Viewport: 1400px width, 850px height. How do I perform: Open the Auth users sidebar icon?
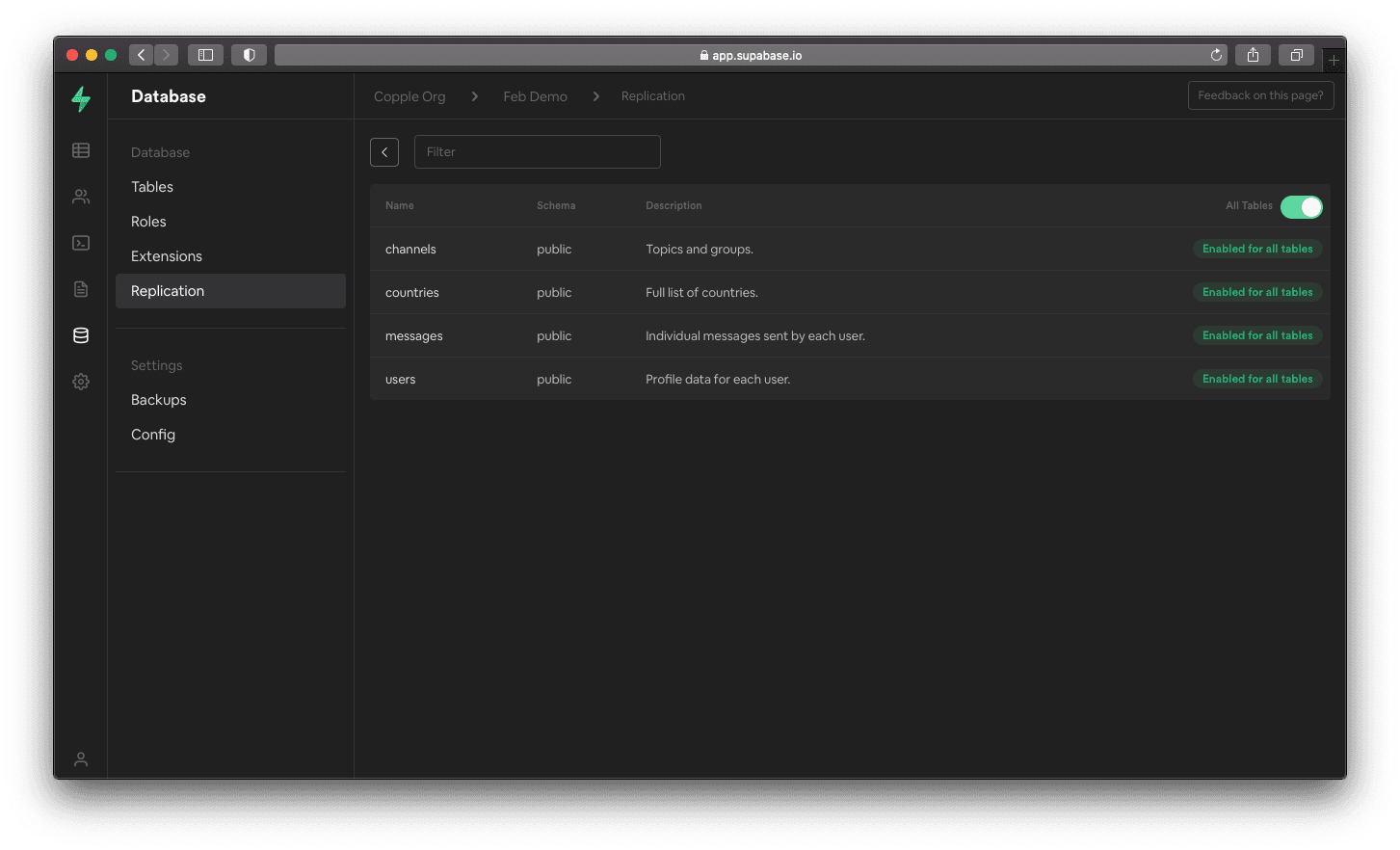pos(81,197)
